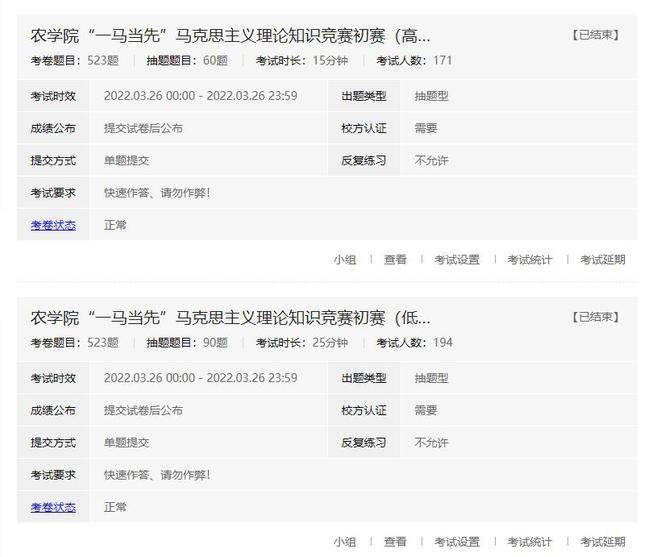Open 考试设置 for the second exam

[456, 542]
